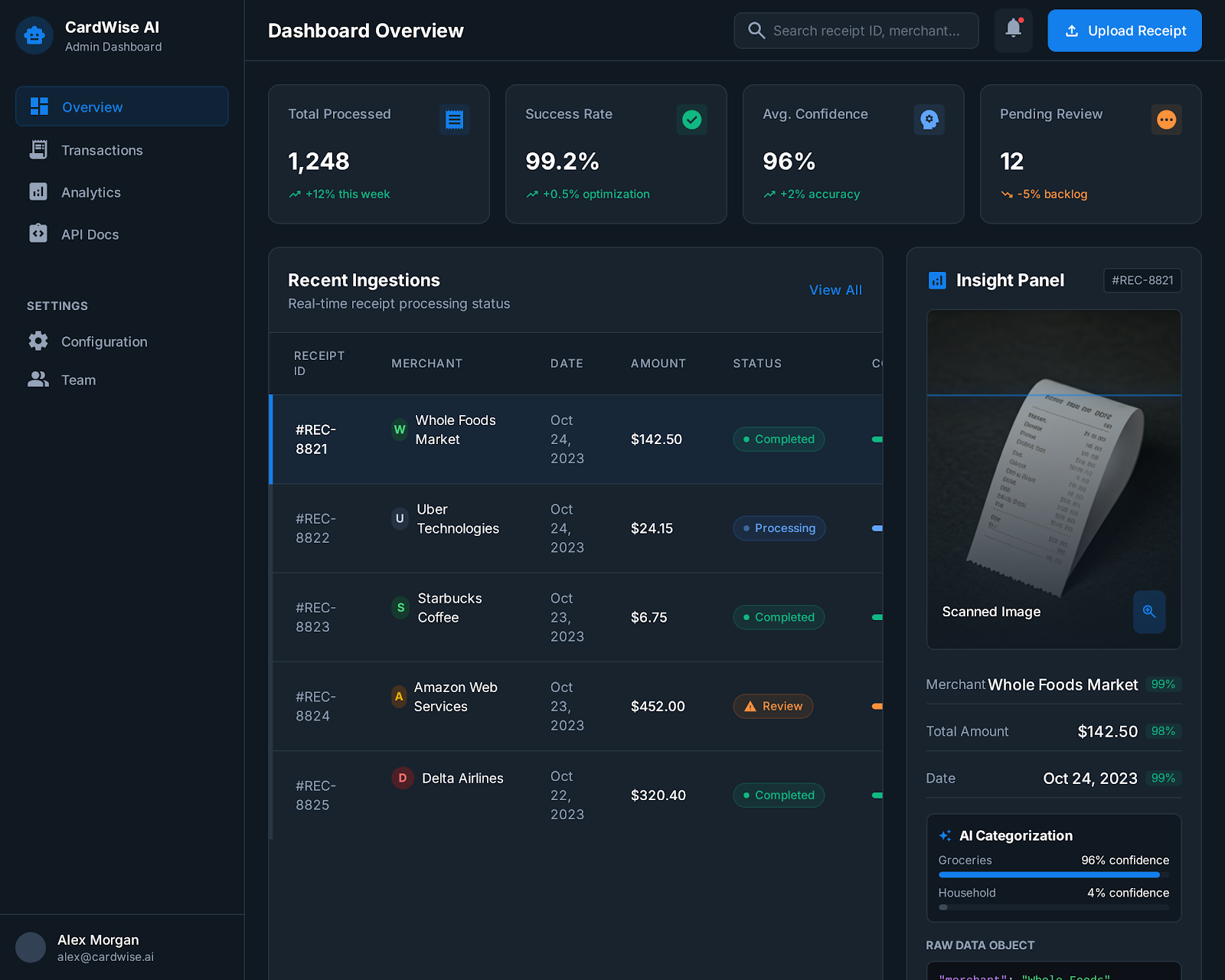Image resolution: width=1225 pixels, height=980 pixels.
Task: Focus the receipt search field
Action: click(x=865, y=31)
